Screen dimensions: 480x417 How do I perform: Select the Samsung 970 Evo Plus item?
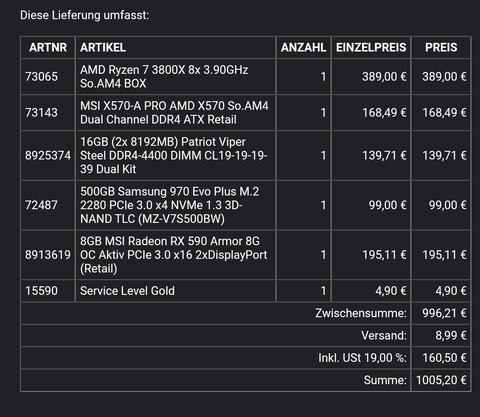click(169, 205)
